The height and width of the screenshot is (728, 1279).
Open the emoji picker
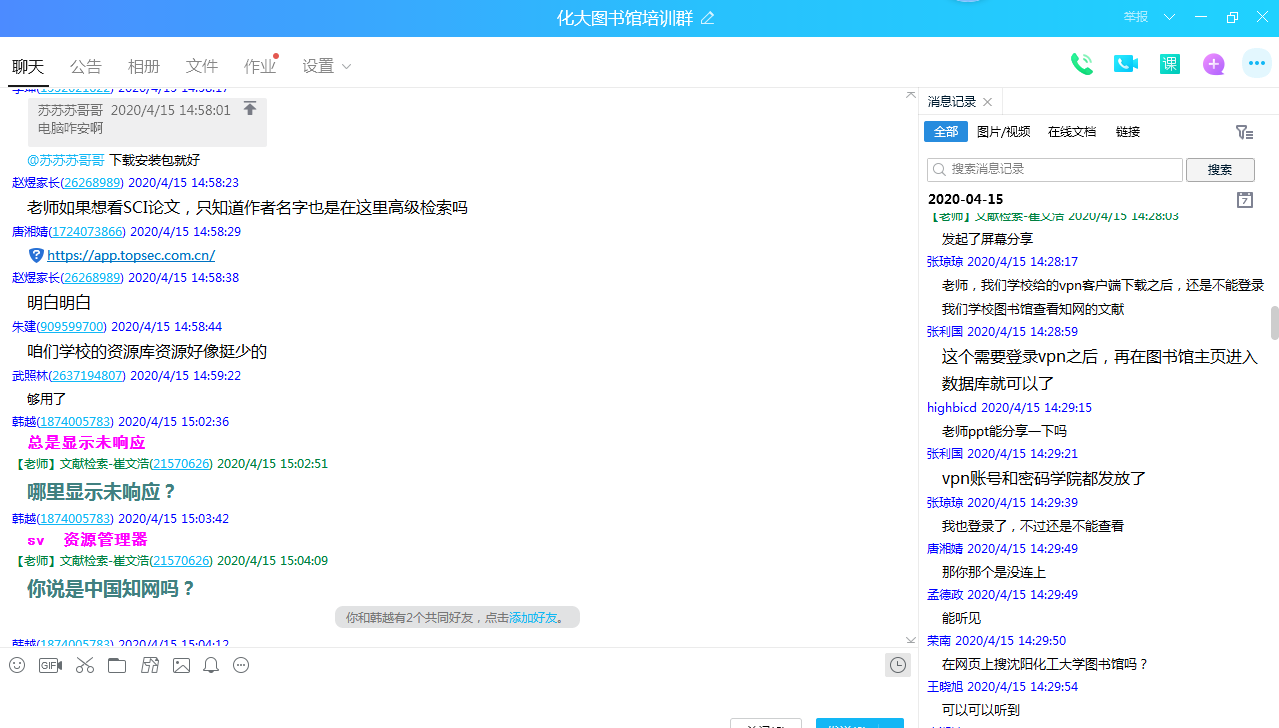coord(17,665)
